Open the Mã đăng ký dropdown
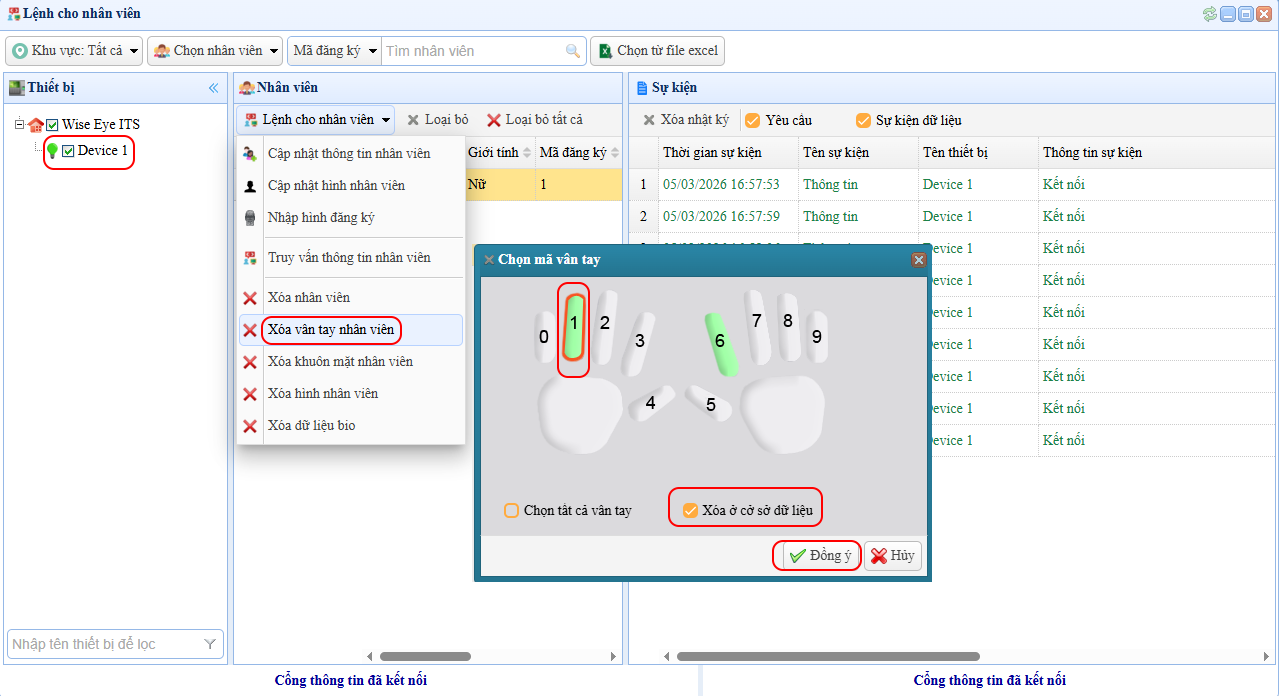 tap(334, 51)
